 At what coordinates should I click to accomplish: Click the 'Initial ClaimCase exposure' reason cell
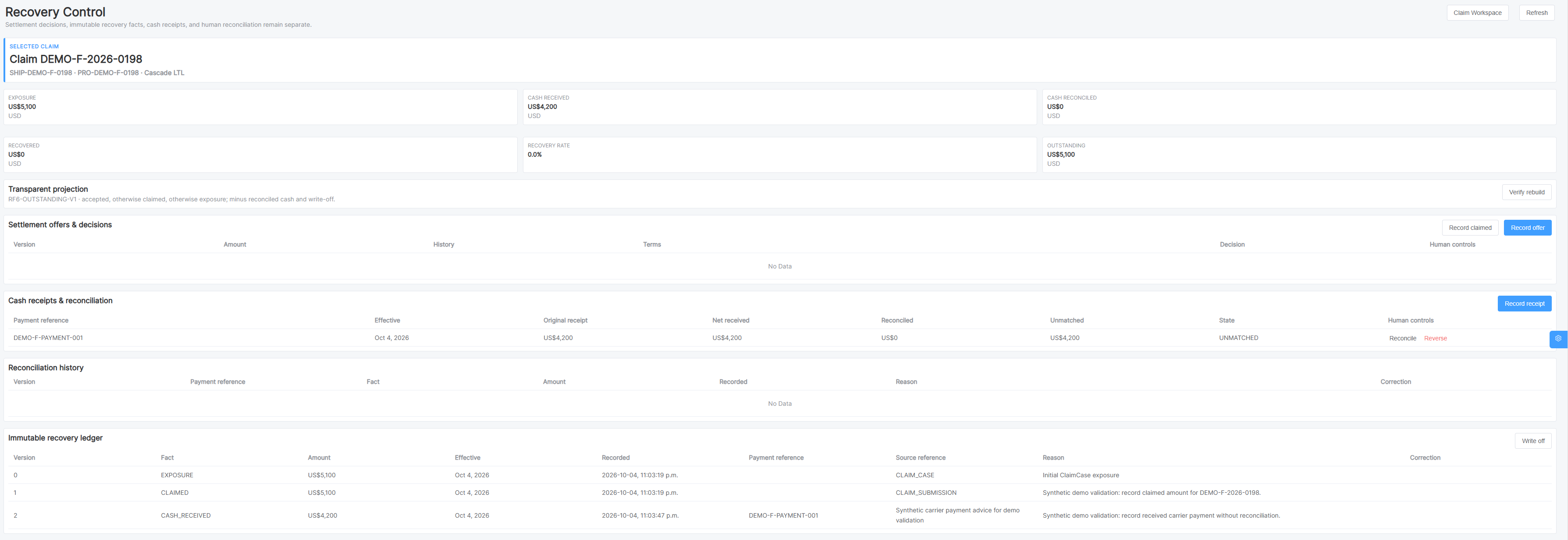tap(1081, 476)
